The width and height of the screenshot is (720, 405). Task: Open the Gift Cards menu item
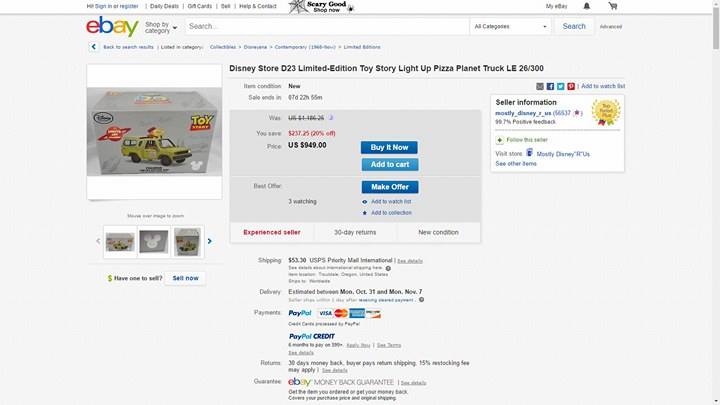tap(199, 6)
